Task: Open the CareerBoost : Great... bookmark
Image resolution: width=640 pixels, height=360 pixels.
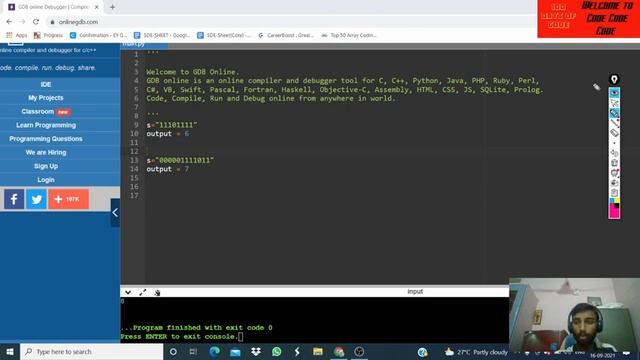Action: pyautogui.click(x=286, y=36)
